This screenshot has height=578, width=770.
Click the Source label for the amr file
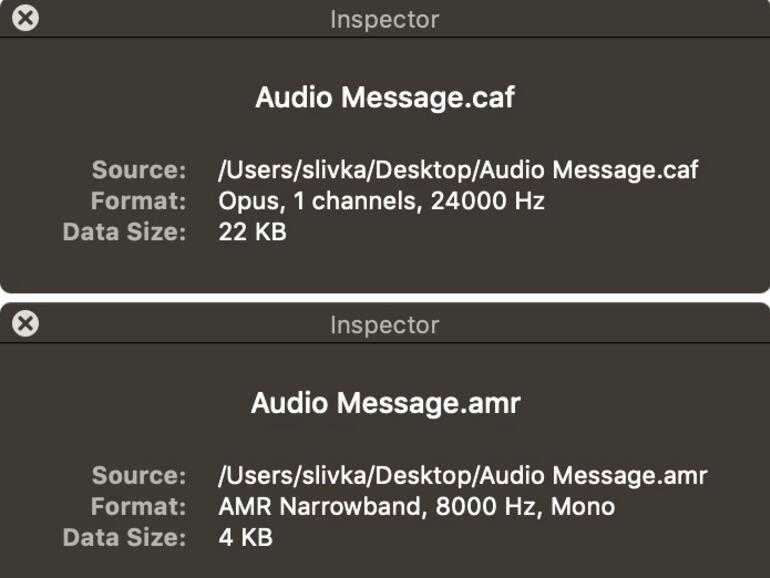(139, 474)
